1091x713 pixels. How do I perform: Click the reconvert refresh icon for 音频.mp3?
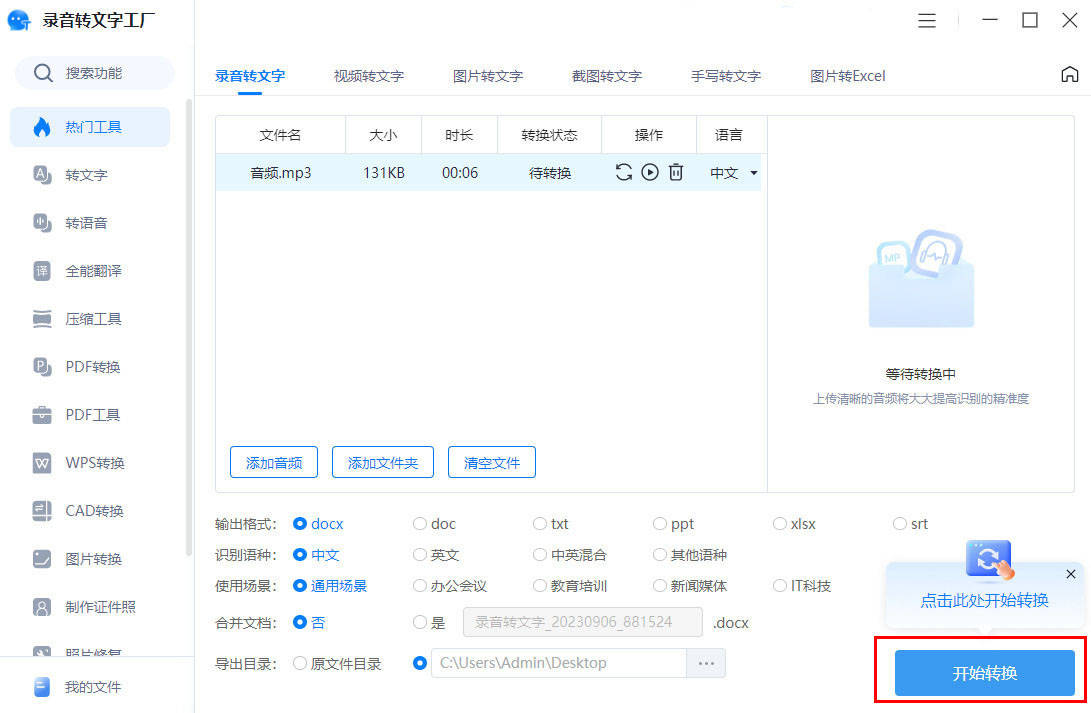coord(623,172)
